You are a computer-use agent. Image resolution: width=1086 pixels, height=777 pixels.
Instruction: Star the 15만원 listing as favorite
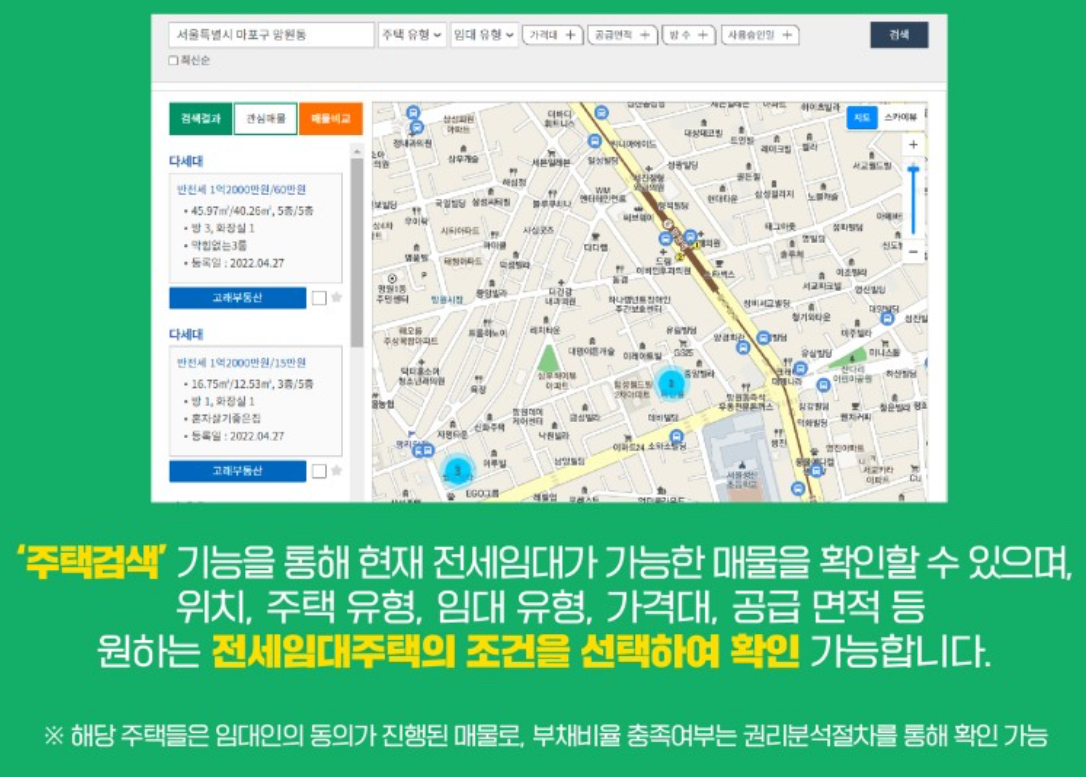pyautogui.click(x=337, y=471)
